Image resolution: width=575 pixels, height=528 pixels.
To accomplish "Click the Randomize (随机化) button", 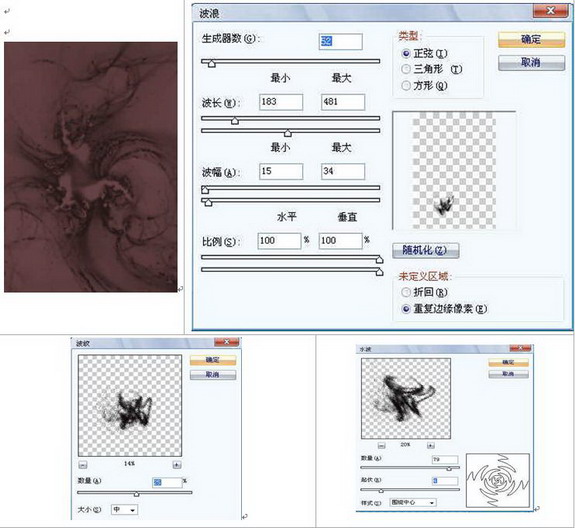I will (x=425, y=250).
